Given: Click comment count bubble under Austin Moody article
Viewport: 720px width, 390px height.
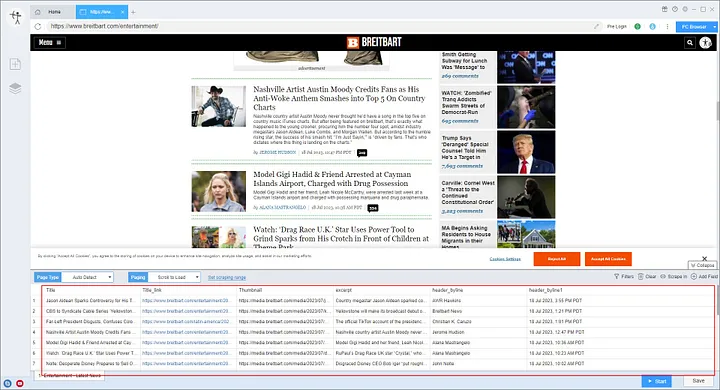Looking at the screenshot, I should click(362, 153).
